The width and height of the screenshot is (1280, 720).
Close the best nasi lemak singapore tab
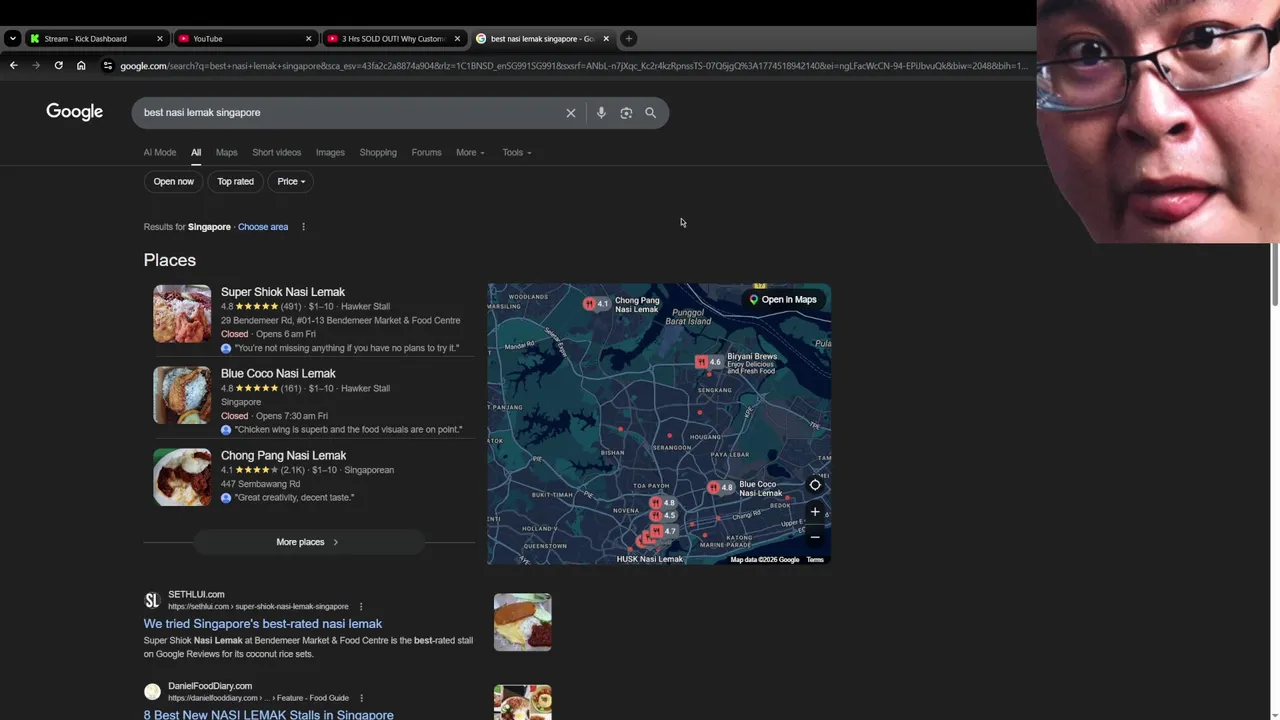pos(606,39)
